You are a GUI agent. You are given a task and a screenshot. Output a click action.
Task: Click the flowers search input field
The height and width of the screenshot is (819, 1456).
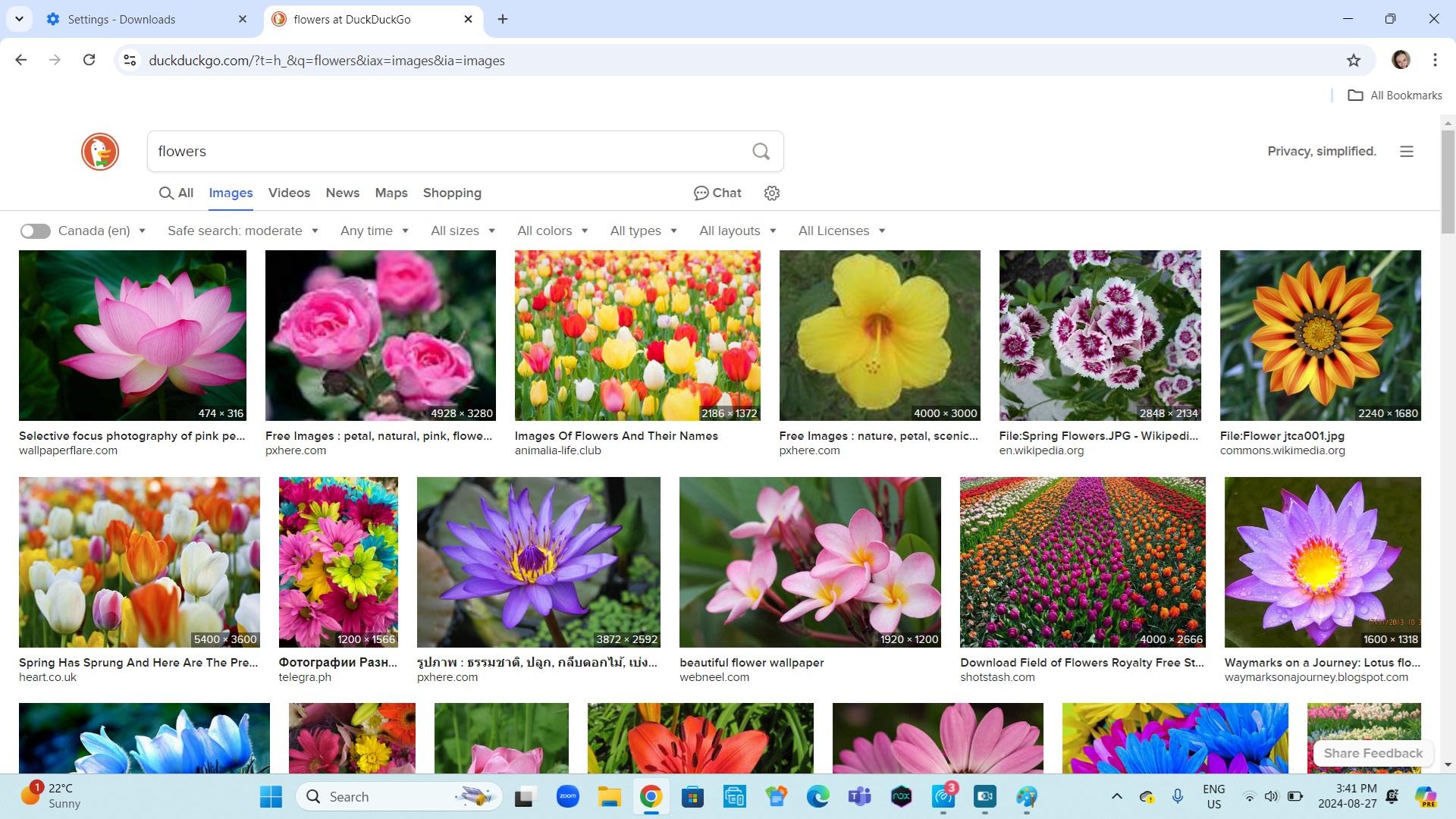447,152
